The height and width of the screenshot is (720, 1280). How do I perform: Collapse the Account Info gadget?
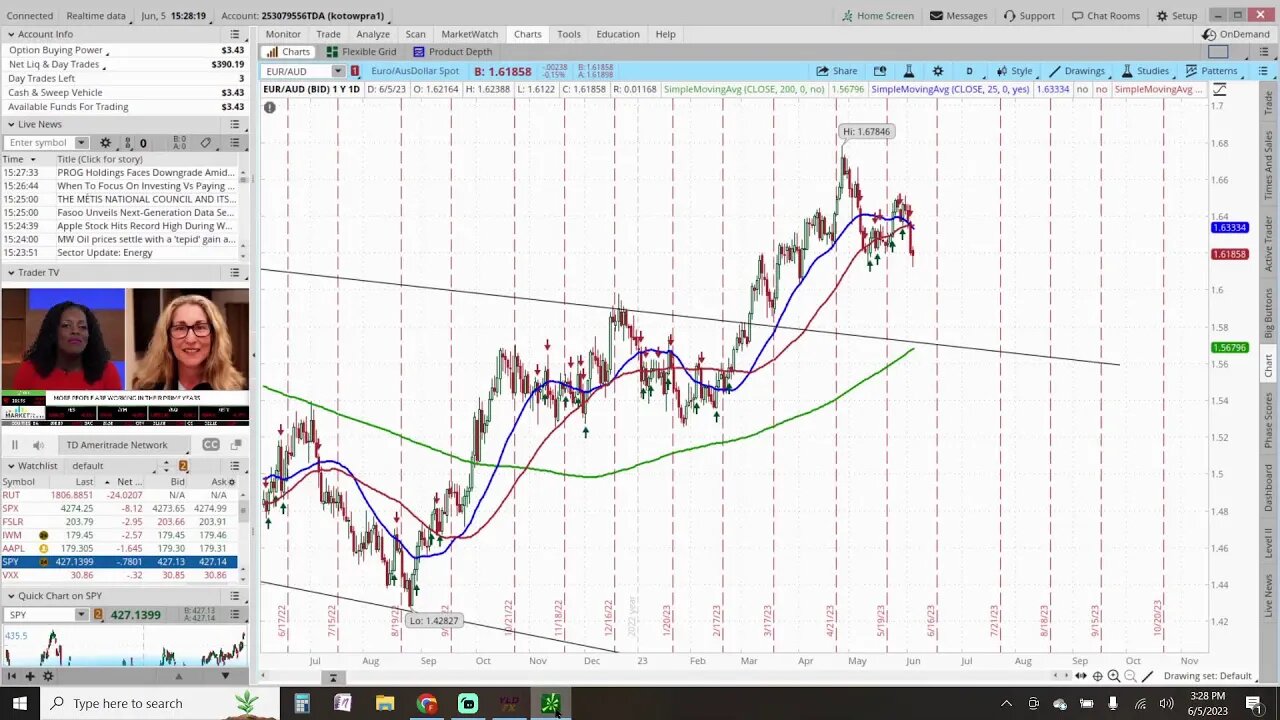[x=10, y=35]
